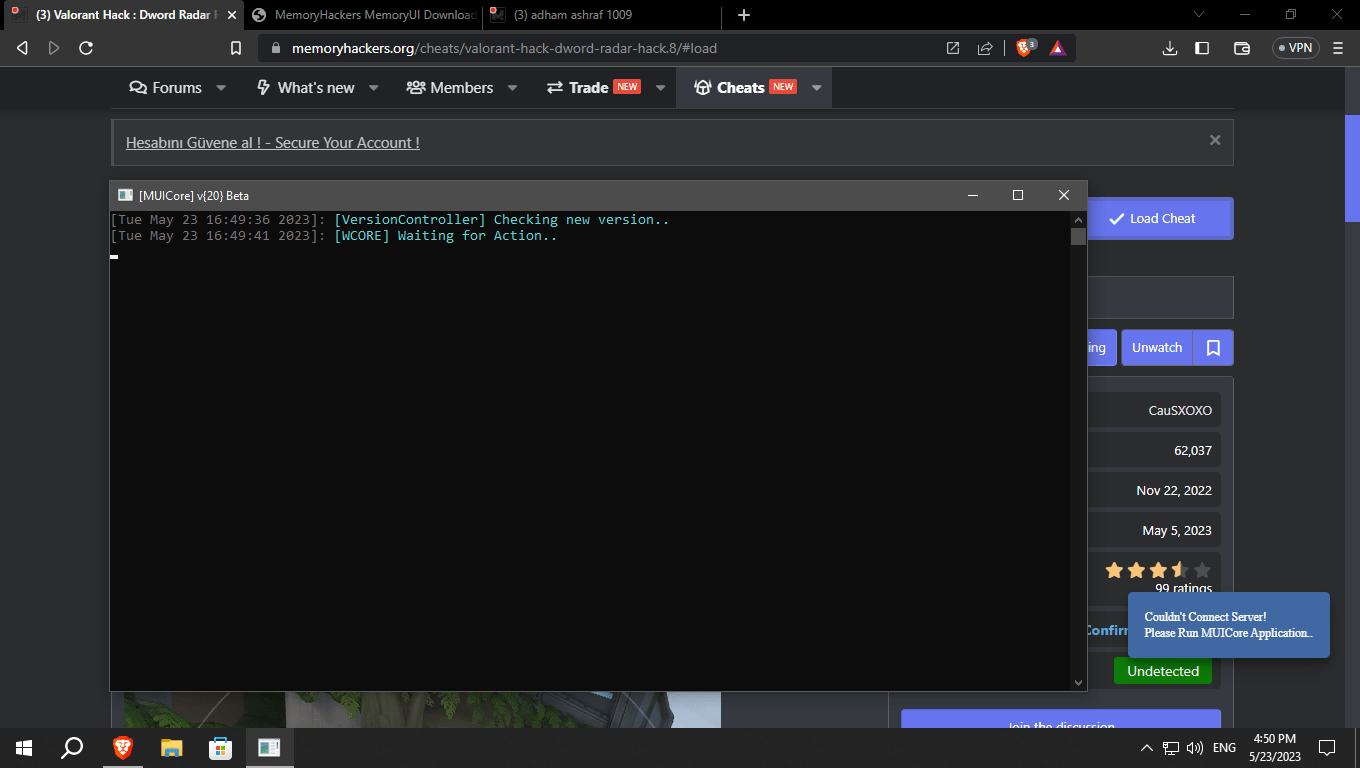Select MUICore console in the taskbar
This screenshot has width=1360, height=768.
tap(269, 748)
